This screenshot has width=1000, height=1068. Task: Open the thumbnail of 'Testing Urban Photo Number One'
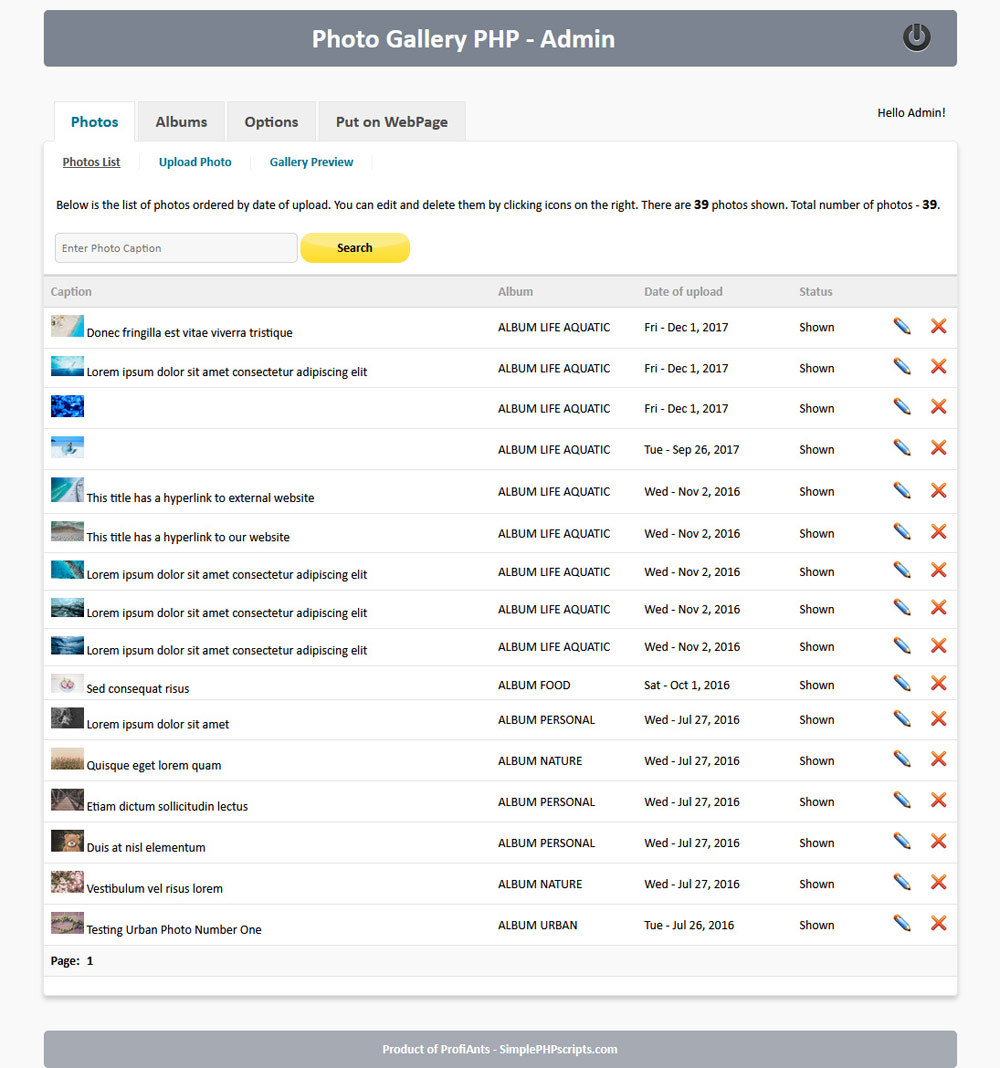66,922
